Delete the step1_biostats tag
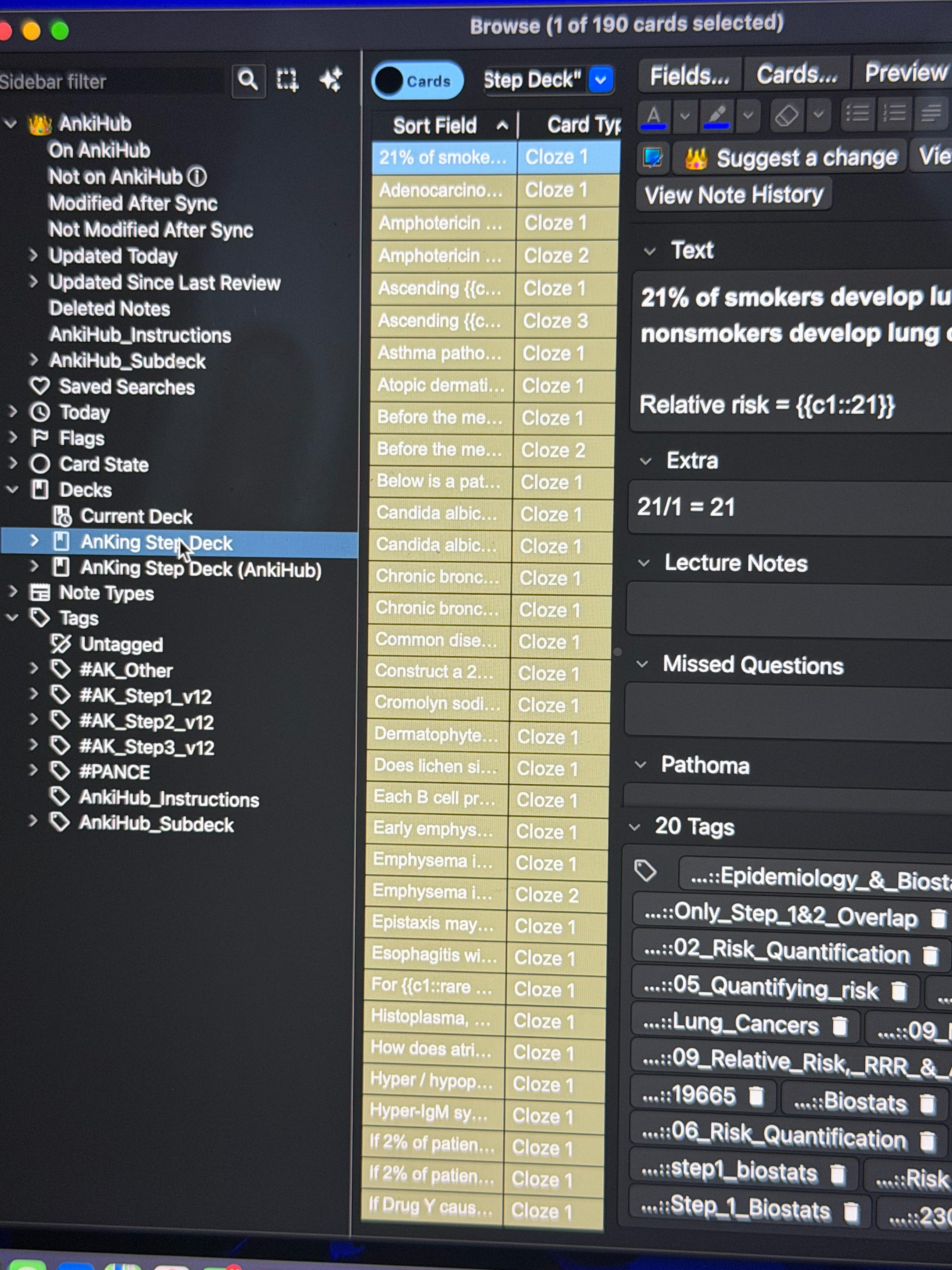 pyautogui.click(x=838, y=1175)
